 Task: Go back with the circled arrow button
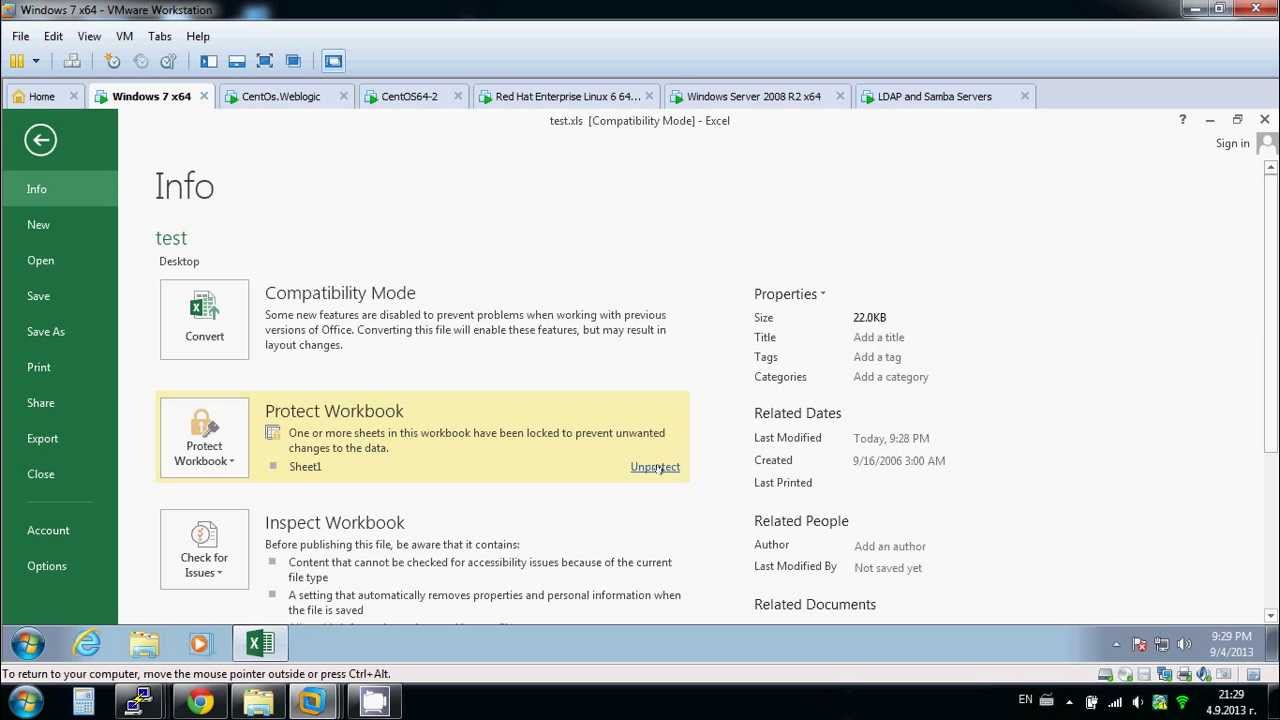(40, 140)
